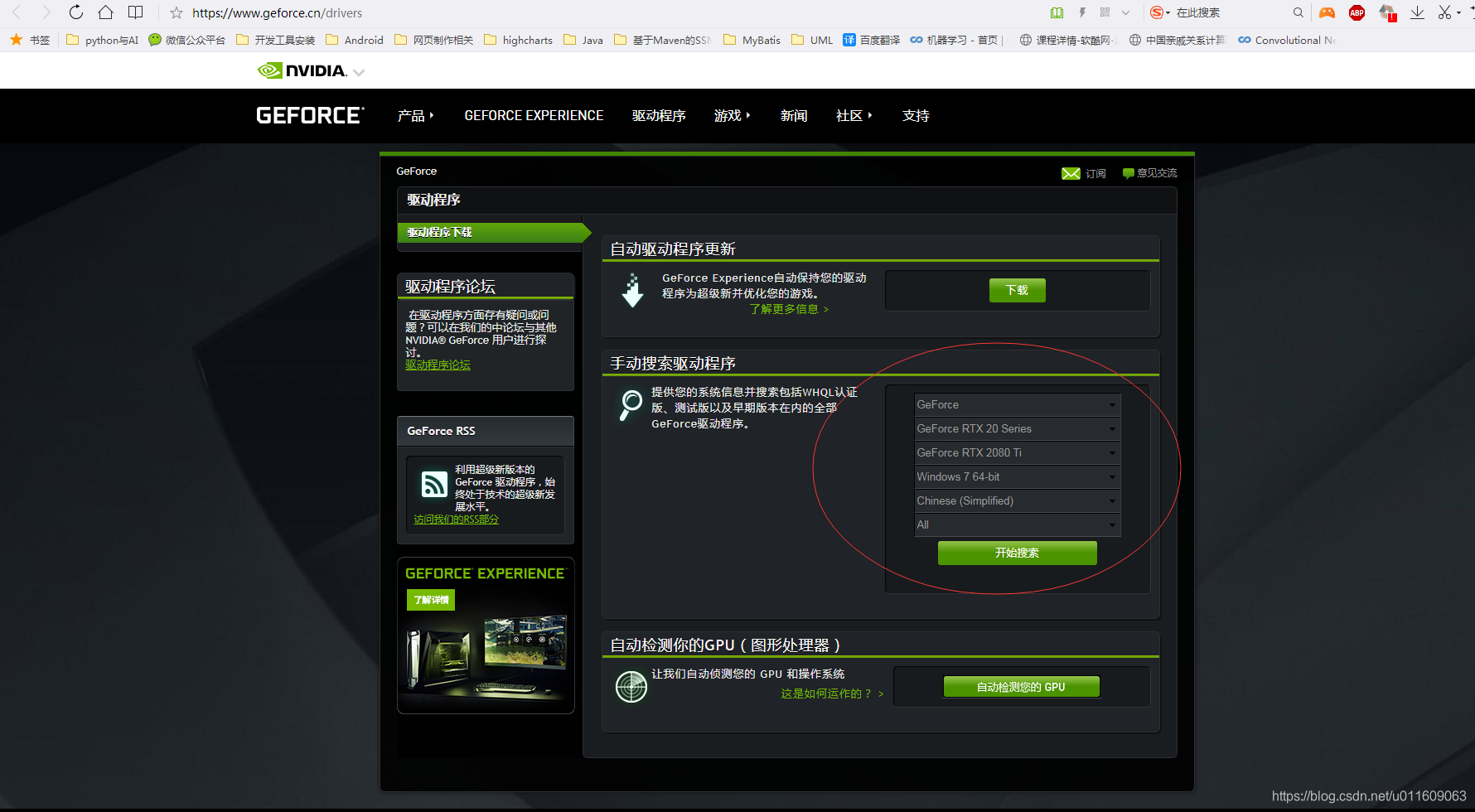
Task: Go to the browser home page icon
Action: [105, 12]
